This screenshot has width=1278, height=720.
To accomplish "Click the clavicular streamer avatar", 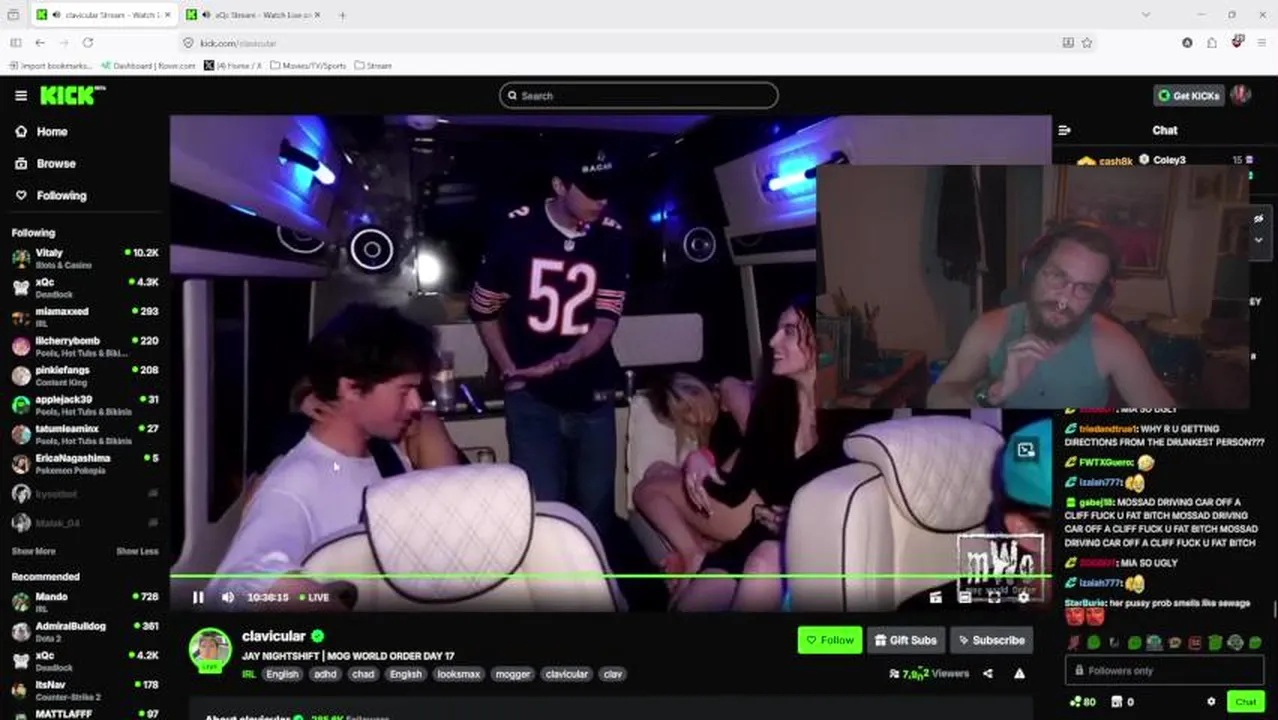I will tap(210, 650).
